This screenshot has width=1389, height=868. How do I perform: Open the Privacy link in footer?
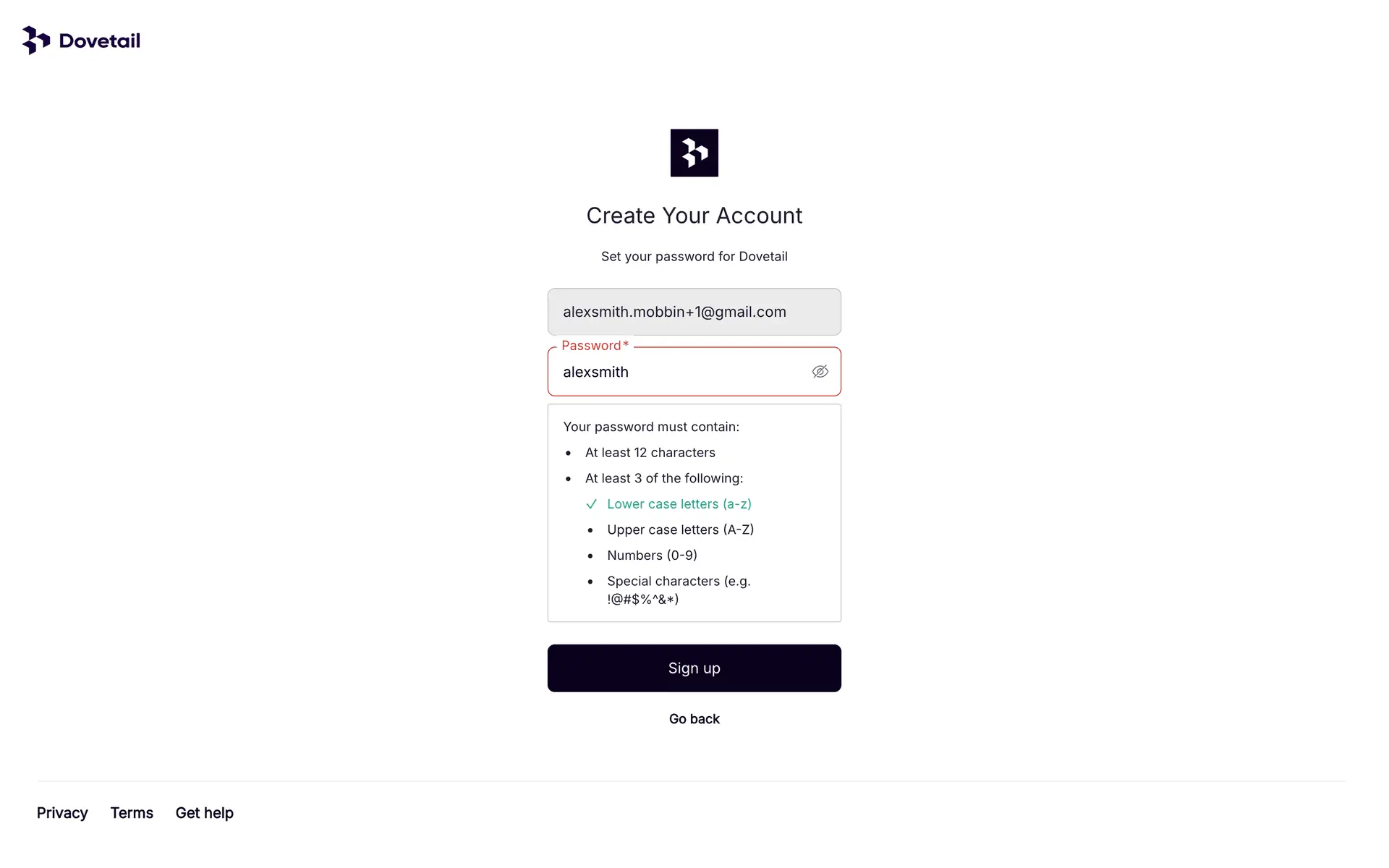click(62, 813)
